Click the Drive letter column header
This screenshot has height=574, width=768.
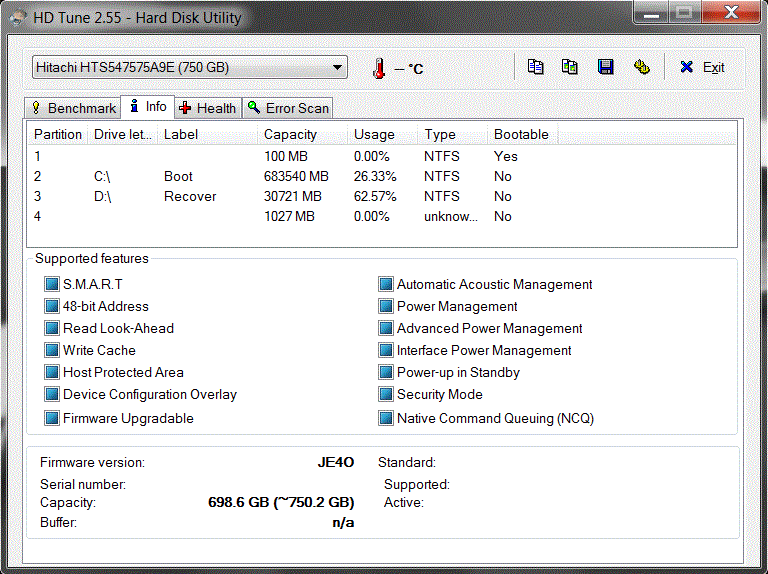[x=122, y=134]
